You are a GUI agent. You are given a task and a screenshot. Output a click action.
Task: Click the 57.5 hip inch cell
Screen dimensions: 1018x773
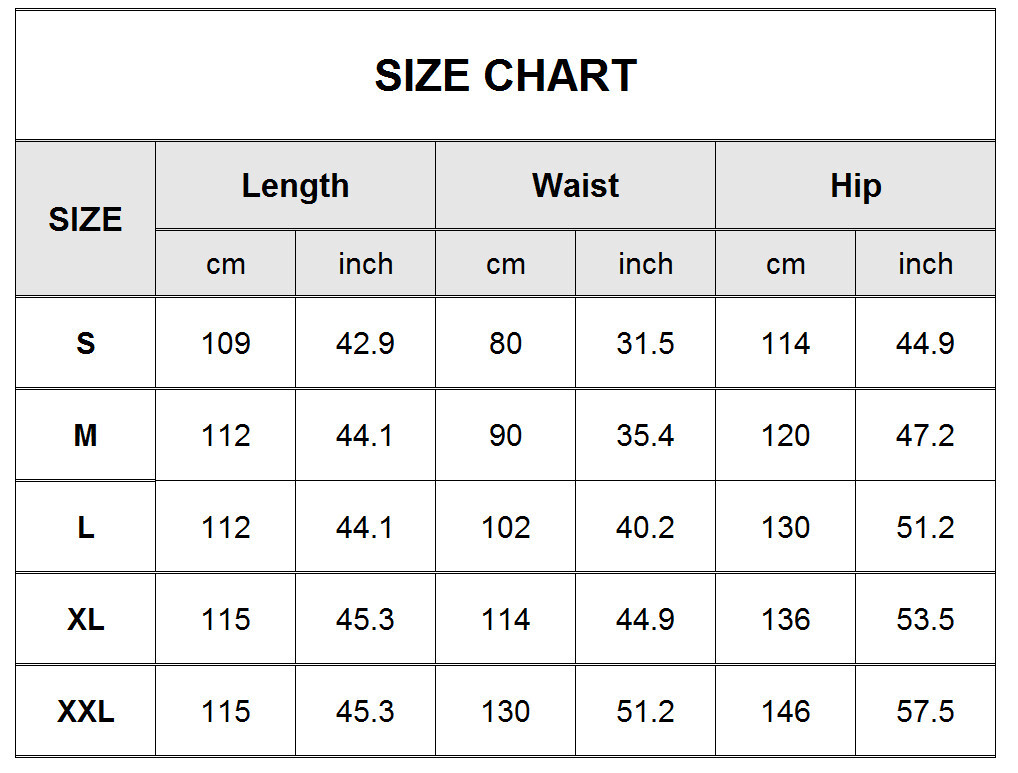coord(925,711)
